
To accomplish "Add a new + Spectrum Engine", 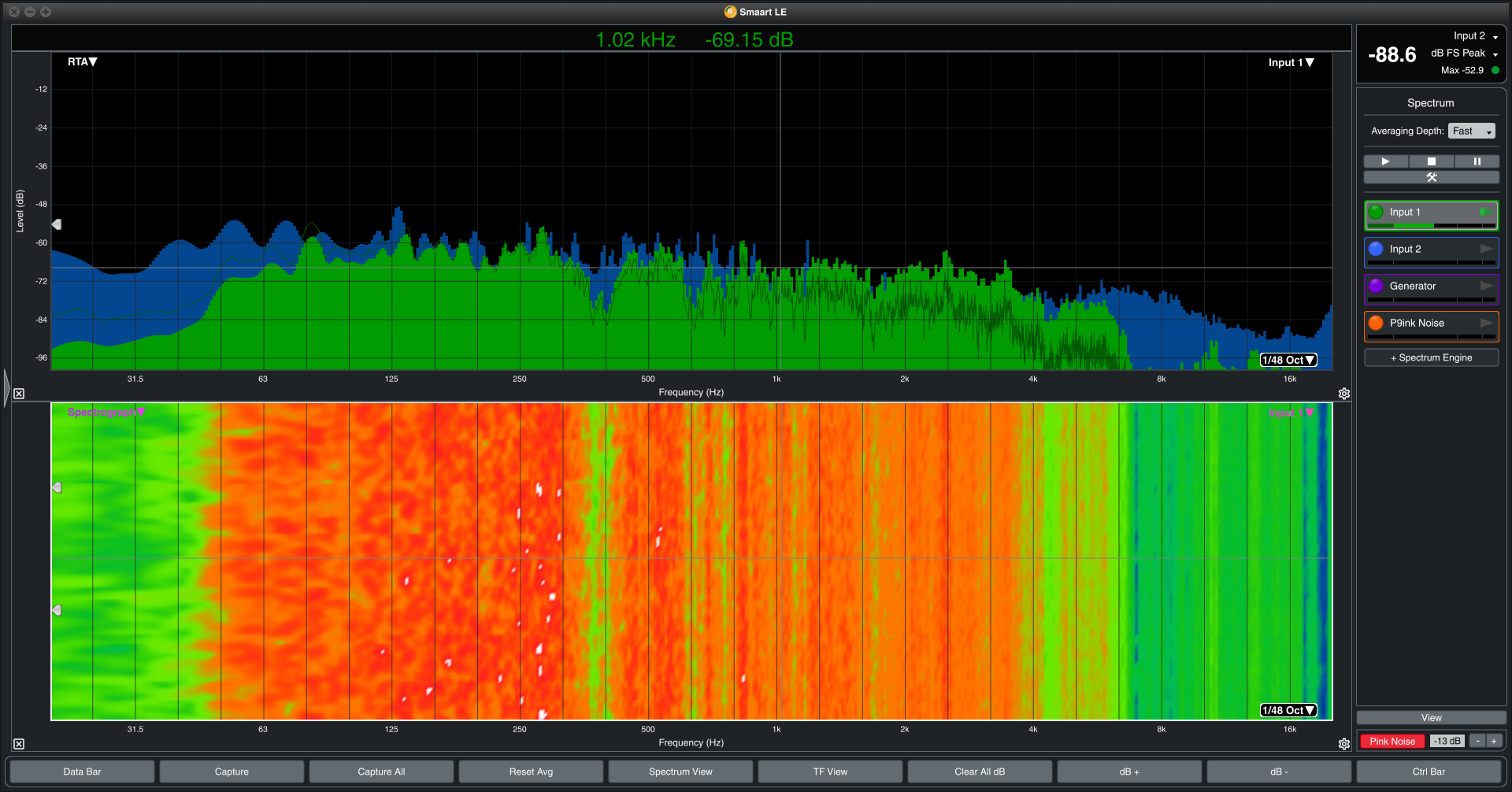I will pos(1431,357).
